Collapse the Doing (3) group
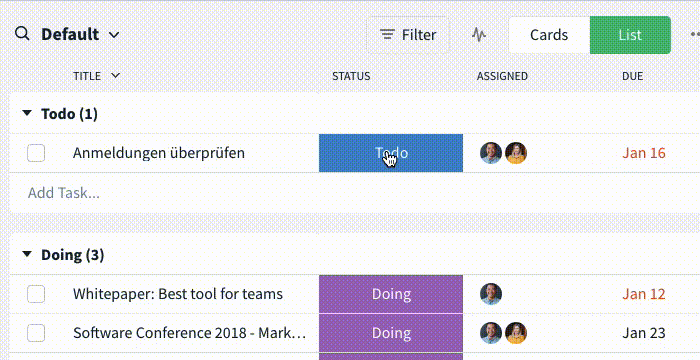The height and width of the screenshot is (360, 700). pyautogui.click(x=27, y=254)
